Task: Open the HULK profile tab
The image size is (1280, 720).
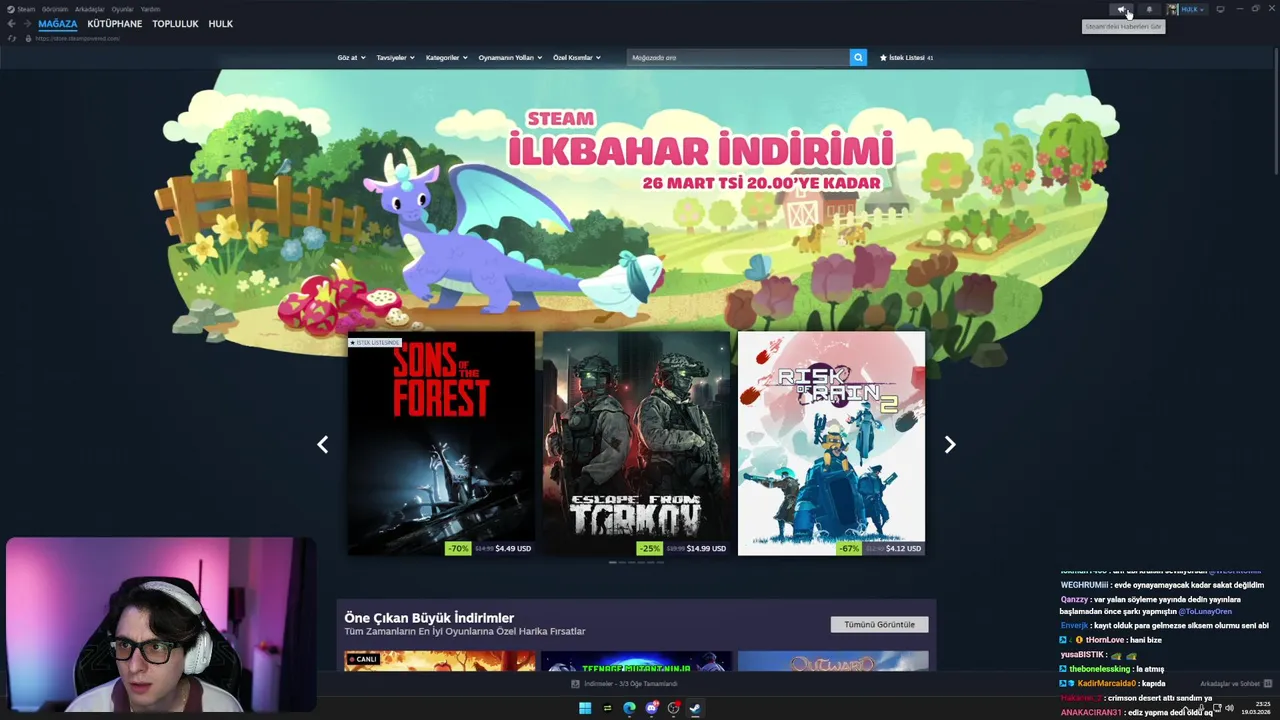Action: (220, 23)
